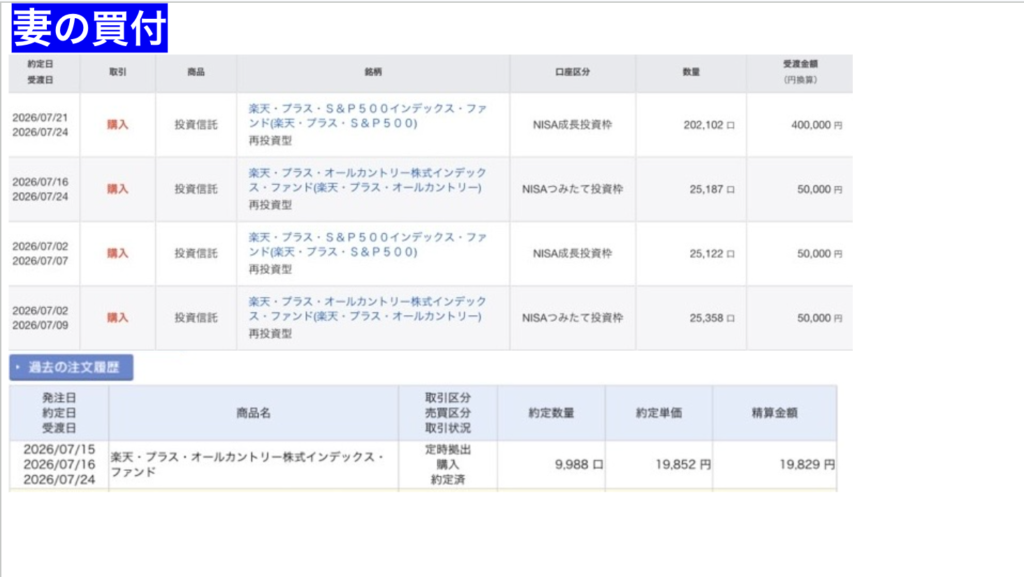Click NISA成長投資枠 in the 25,122 口 row
Image resolution: width=1024 pixels, height=577 pixels.
572,253
